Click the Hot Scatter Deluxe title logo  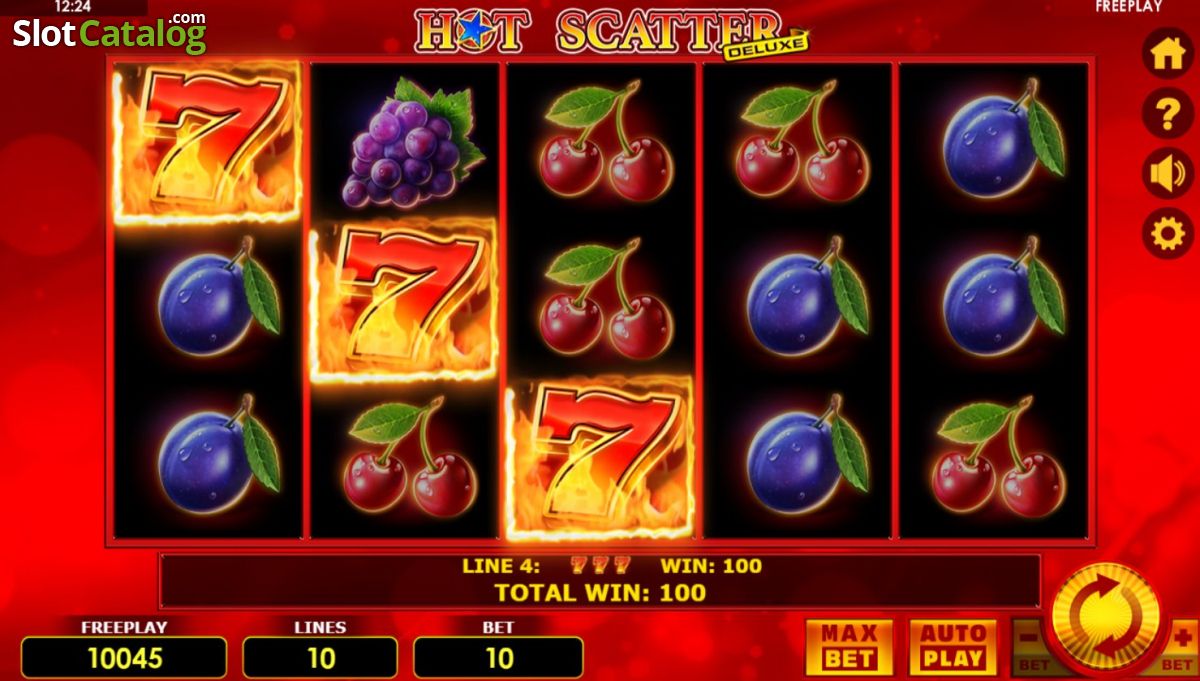[612, 32]
